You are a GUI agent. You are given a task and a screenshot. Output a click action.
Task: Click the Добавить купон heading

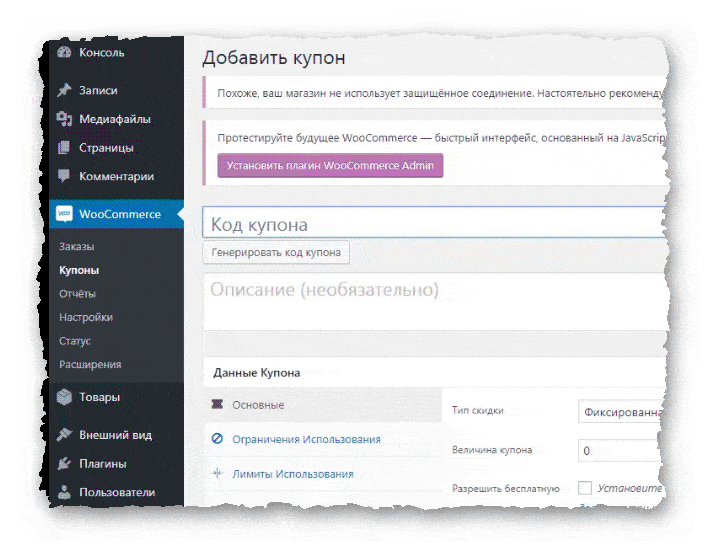(274, 58)
